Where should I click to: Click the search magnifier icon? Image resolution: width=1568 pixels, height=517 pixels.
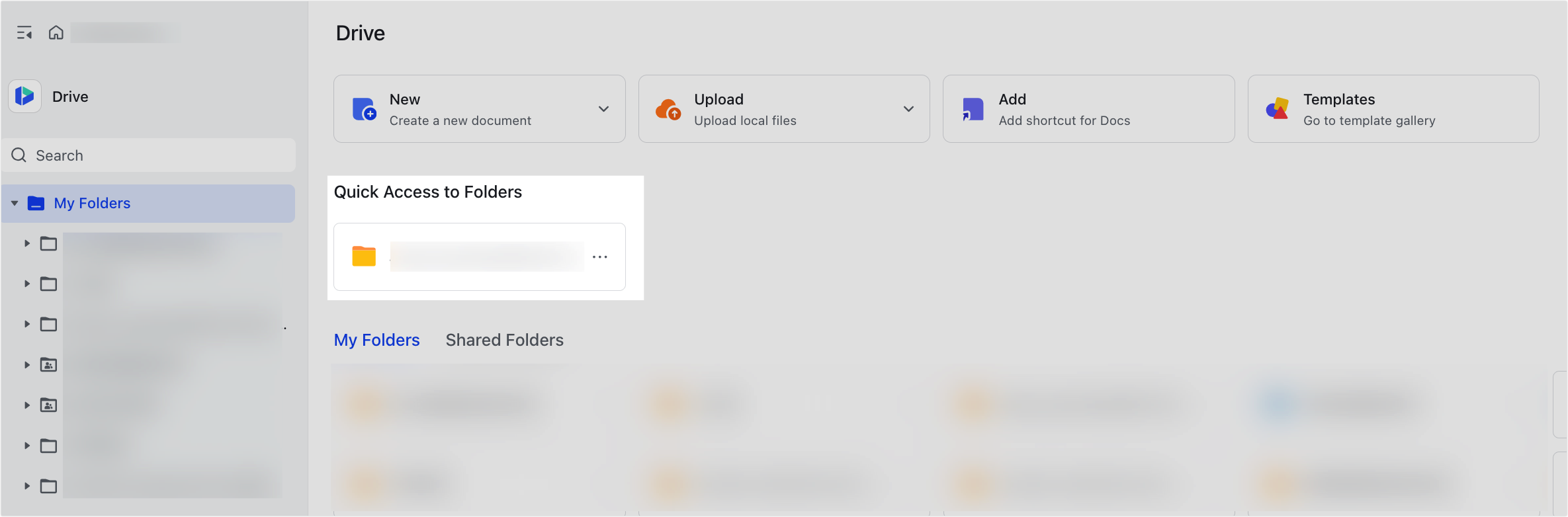tap(19, 155)
